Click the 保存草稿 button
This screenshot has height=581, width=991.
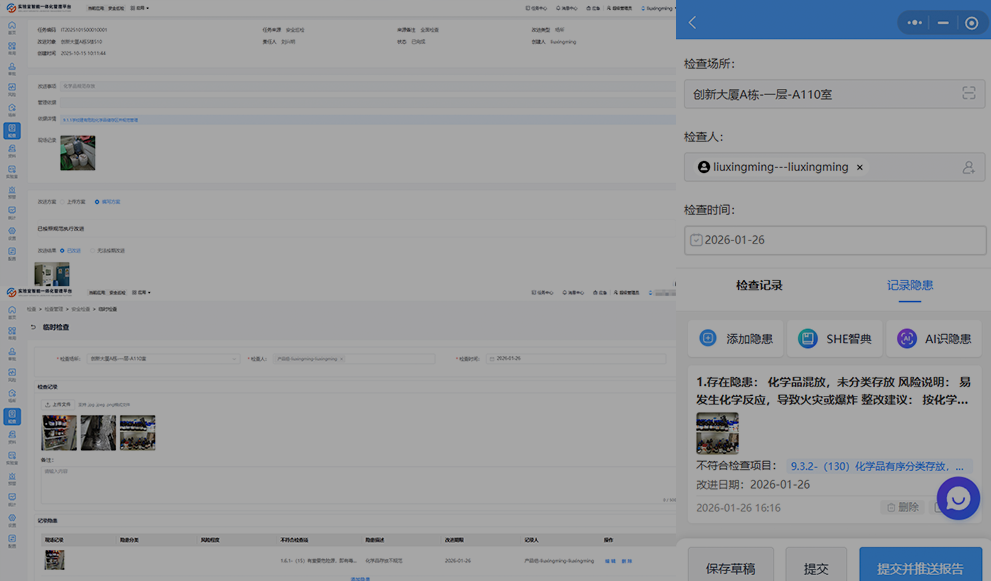tap(730, 568)
